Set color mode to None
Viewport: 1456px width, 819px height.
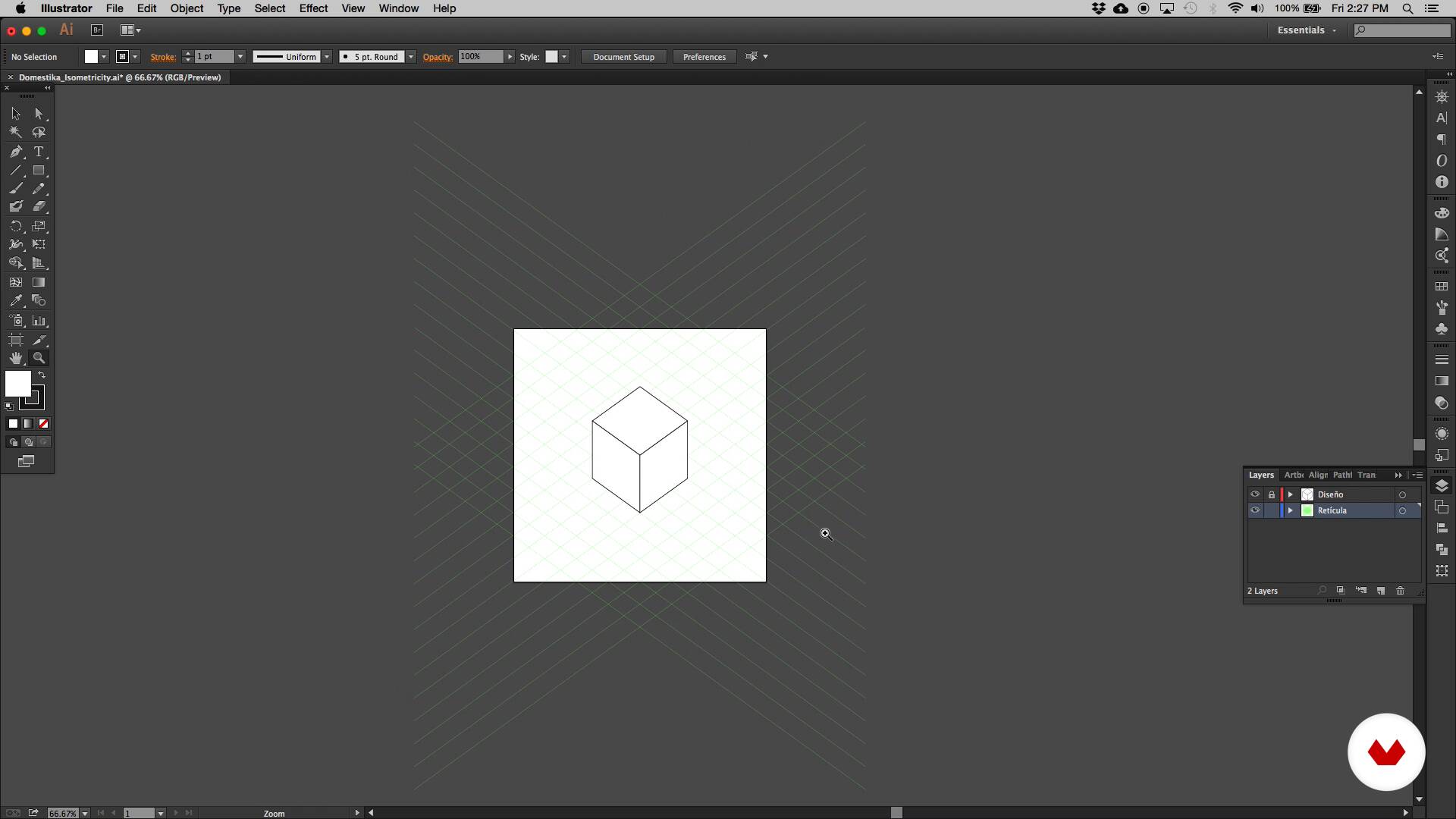pos(43,424)
